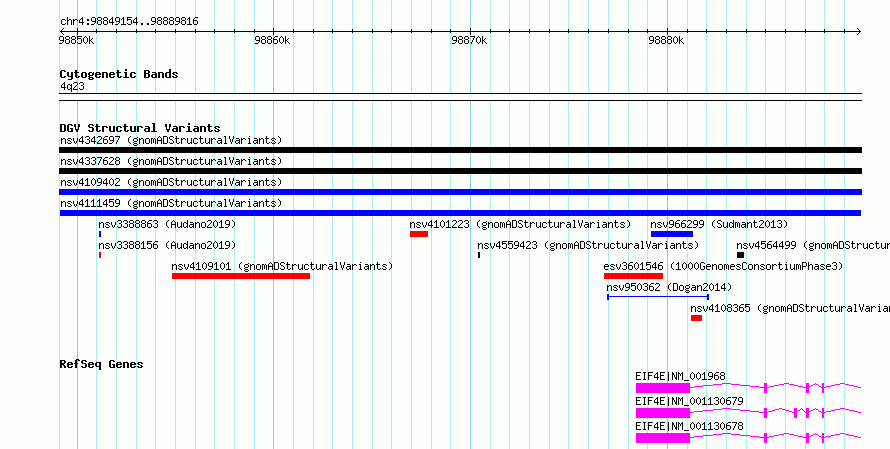Click the nsv4111459 variant label
The image size is (890, 449).
click(x=171, y=203)
